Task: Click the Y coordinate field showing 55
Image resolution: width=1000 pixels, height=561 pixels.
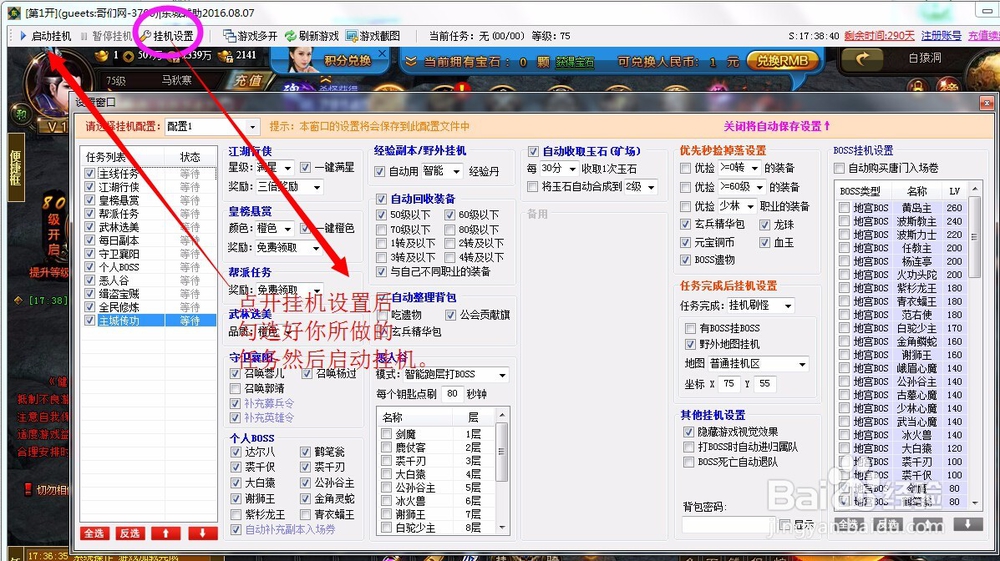Action: click(x=764, y=384)
